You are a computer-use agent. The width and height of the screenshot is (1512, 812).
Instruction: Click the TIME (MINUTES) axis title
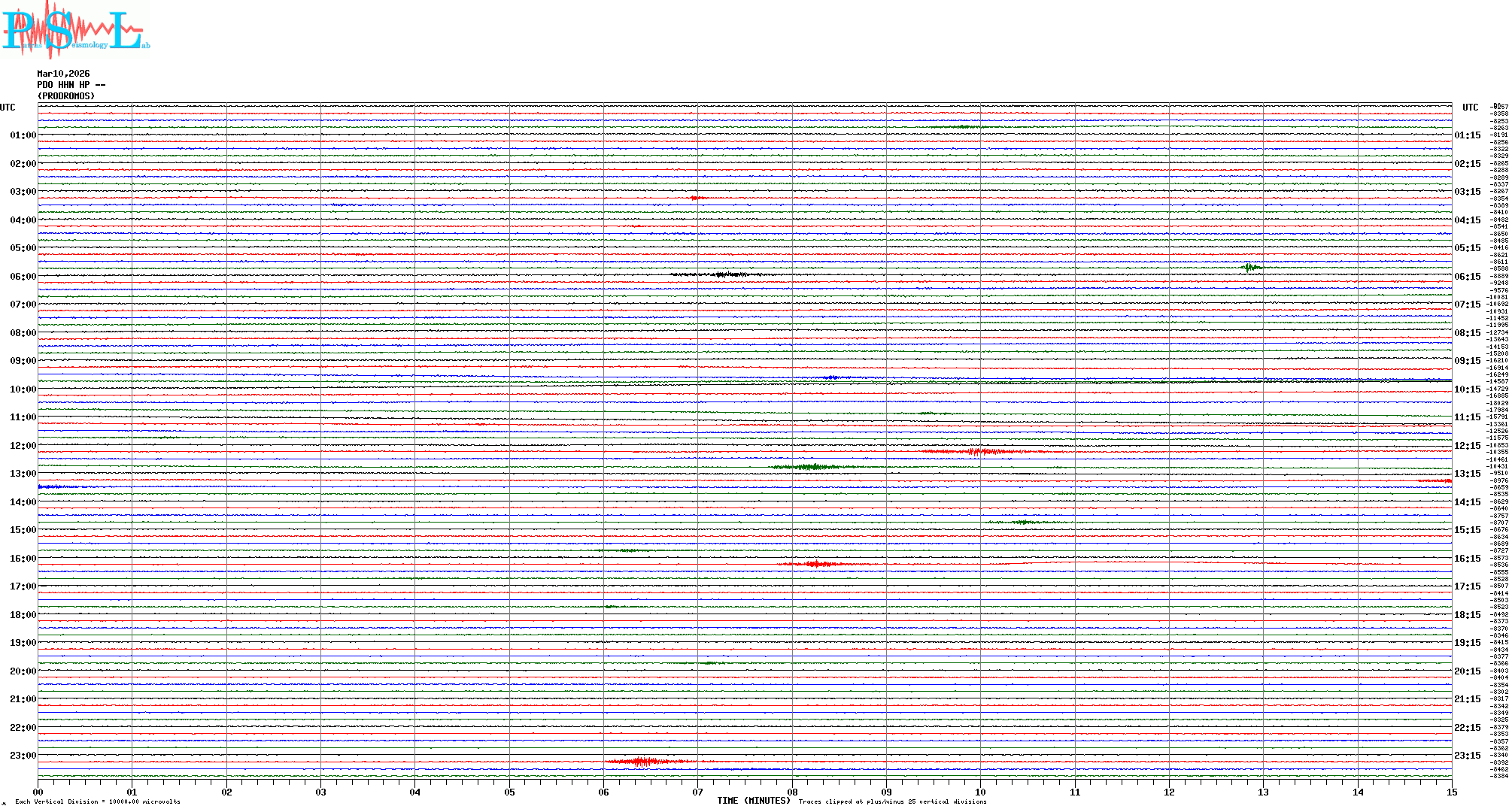pyautogui.click(x=754, y=801)
